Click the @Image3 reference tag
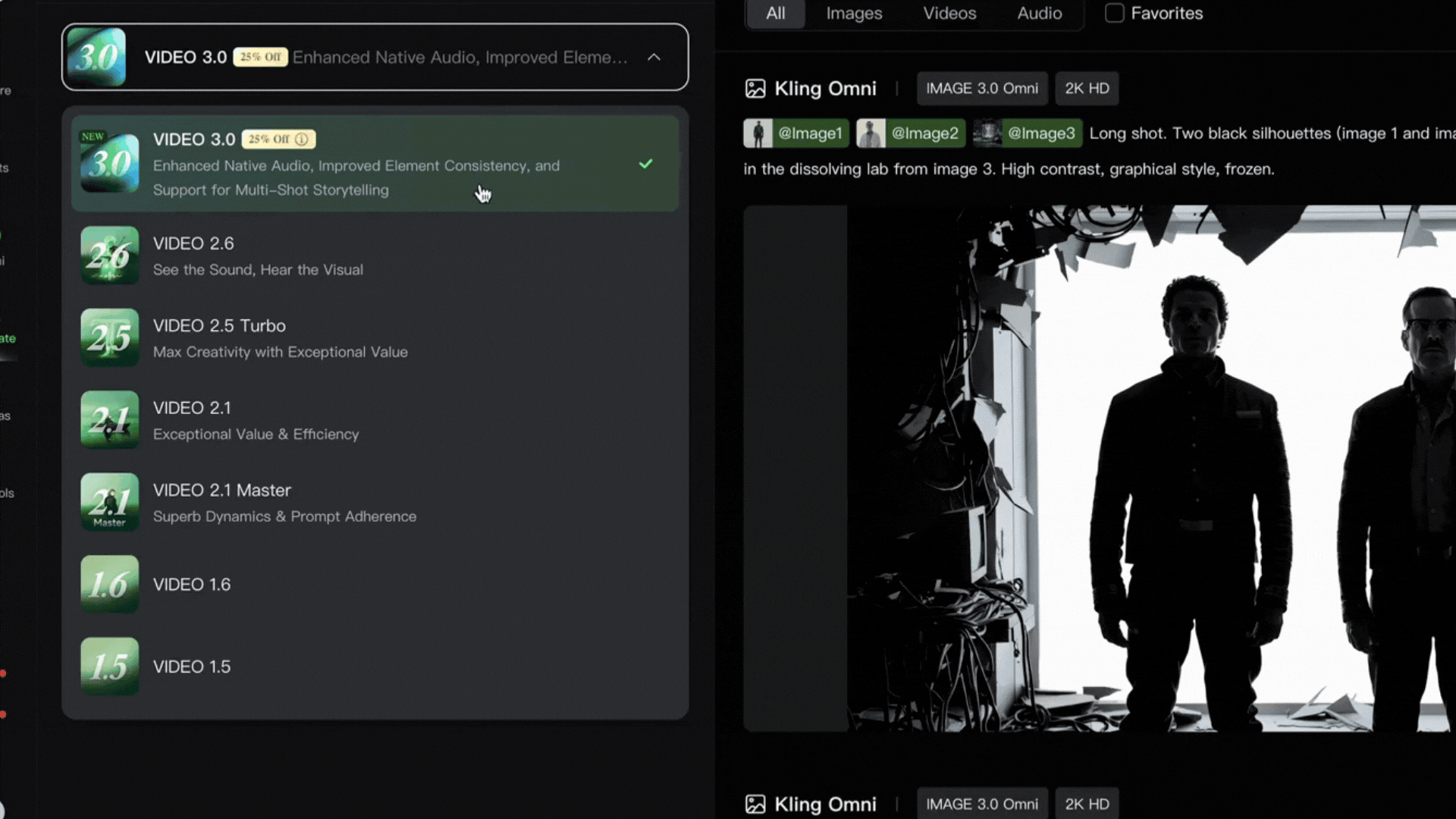The width and height of the screenshot is (1456, 819). pyautogui.click(x=1028, y=133)
